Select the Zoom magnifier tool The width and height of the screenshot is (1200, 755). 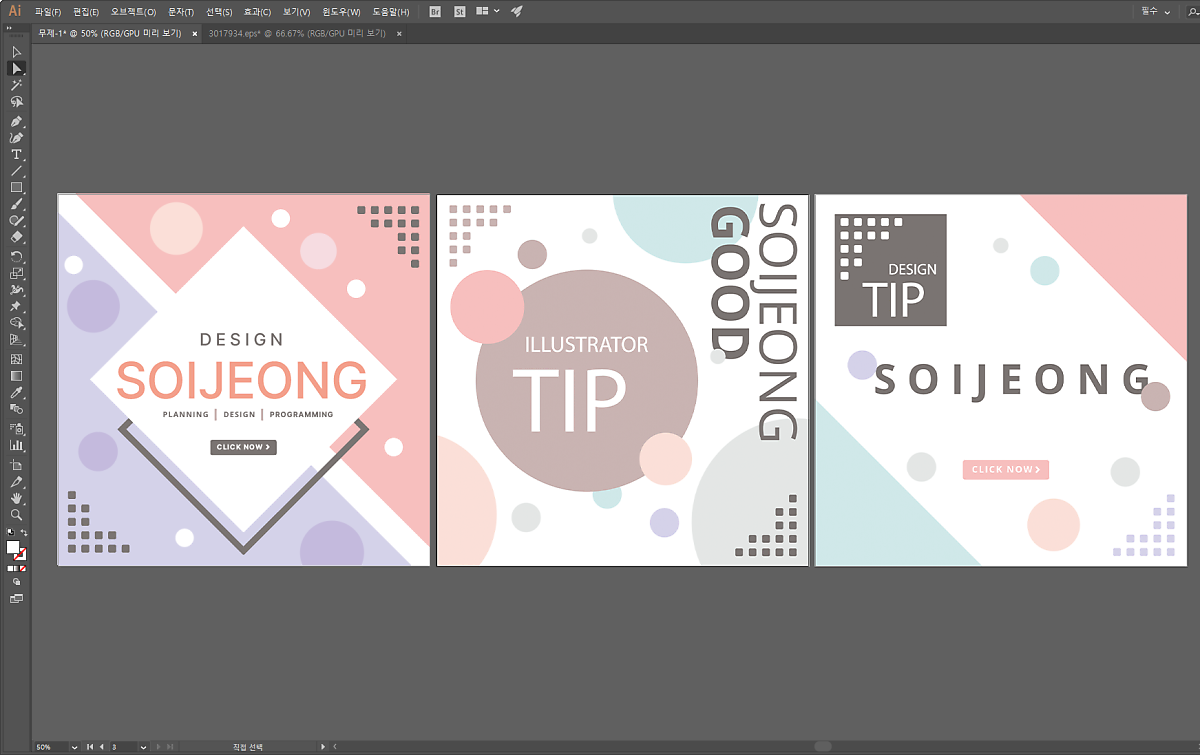tap(16, 514)
